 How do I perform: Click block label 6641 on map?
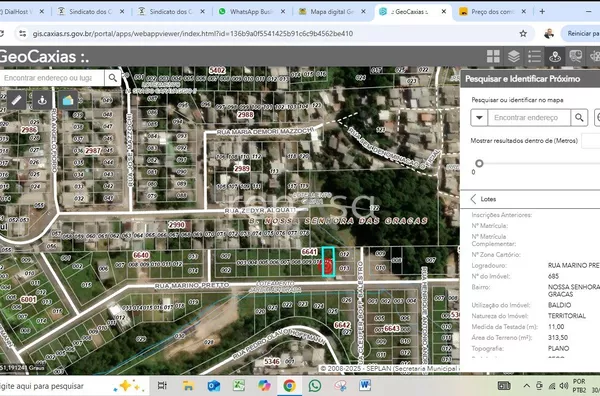[309, 251]
